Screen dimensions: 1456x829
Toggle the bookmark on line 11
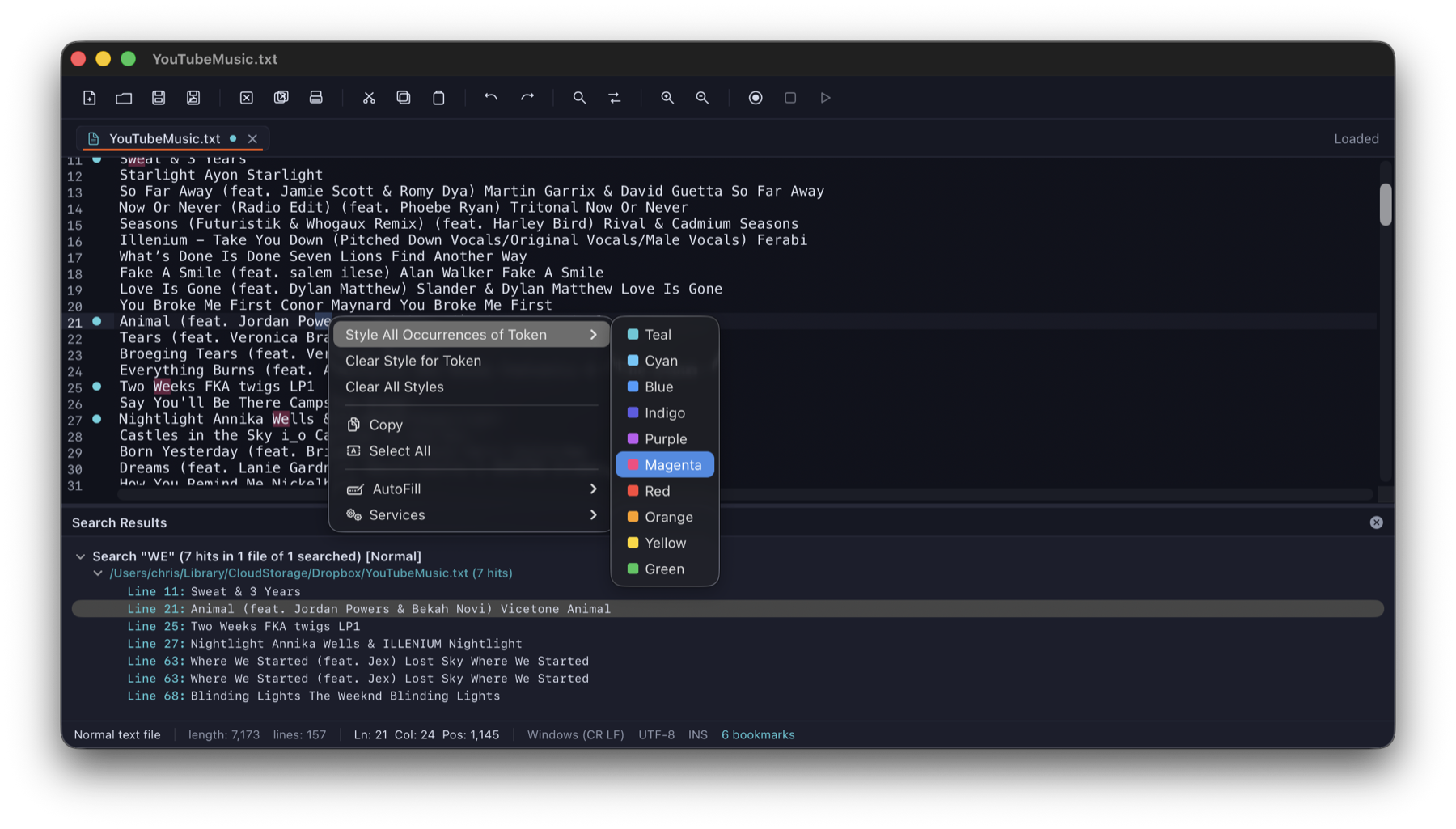[96, 159]
